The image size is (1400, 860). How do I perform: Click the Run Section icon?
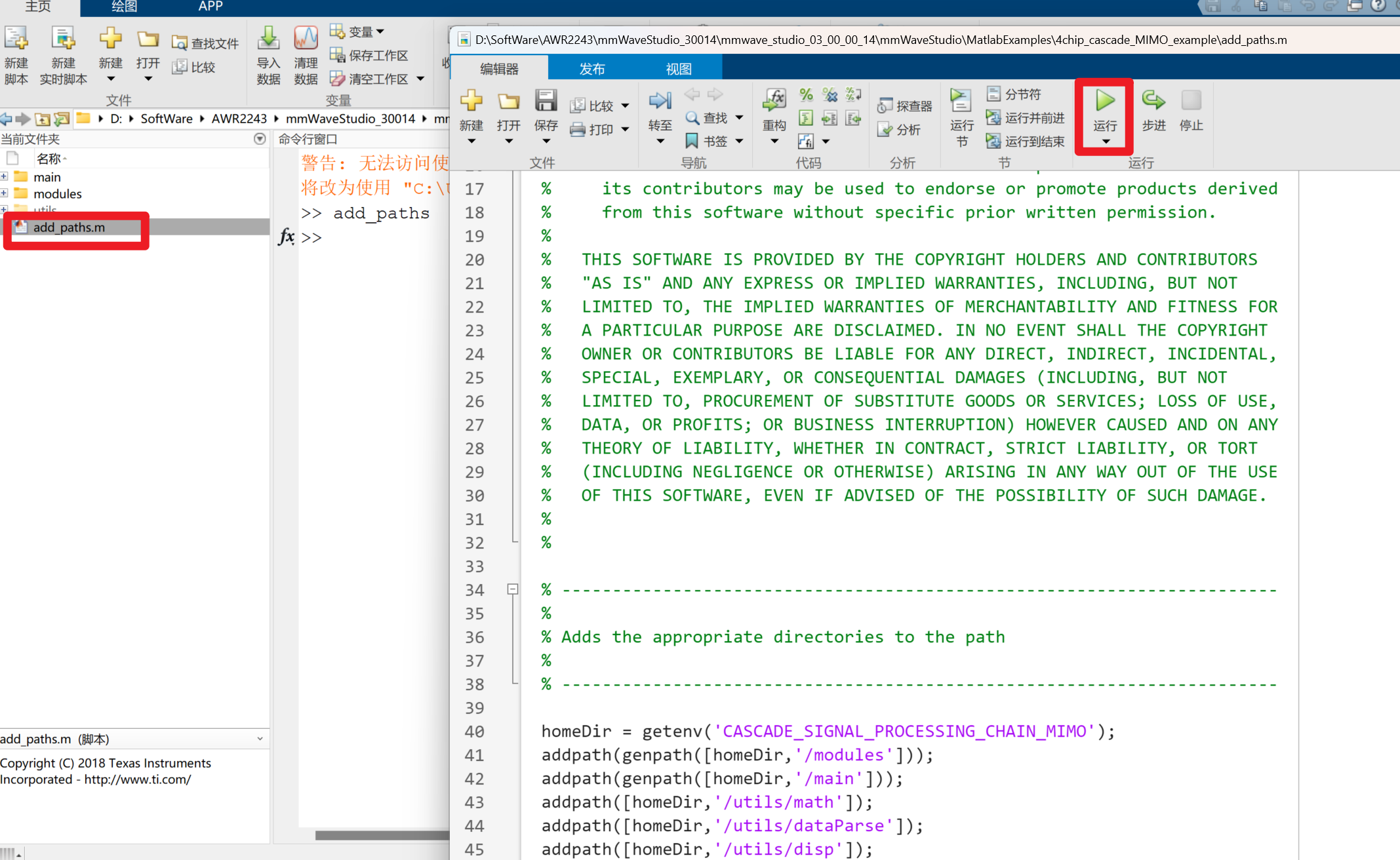[961, 101]
